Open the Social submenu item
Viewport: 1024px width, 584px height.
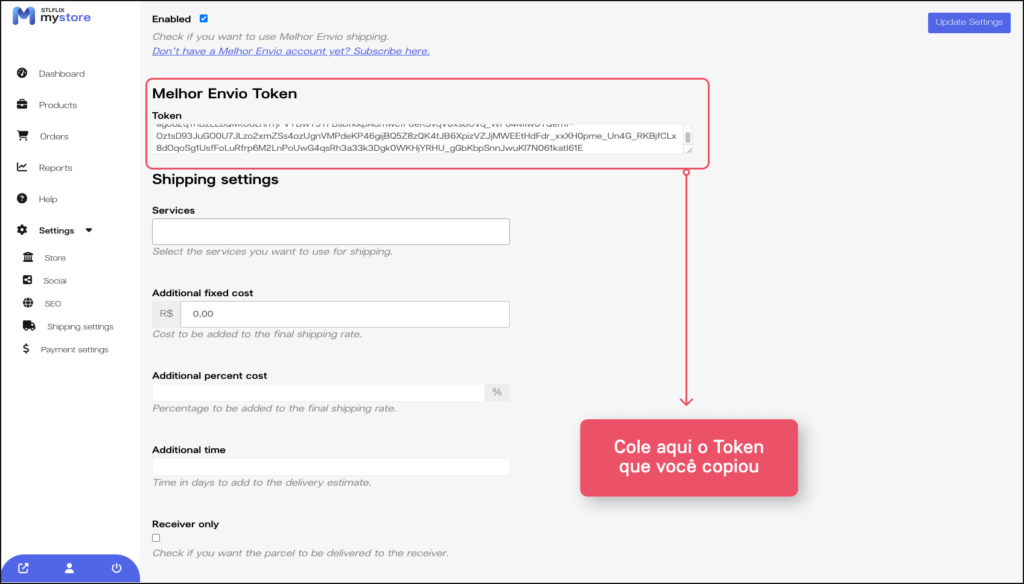54,281
